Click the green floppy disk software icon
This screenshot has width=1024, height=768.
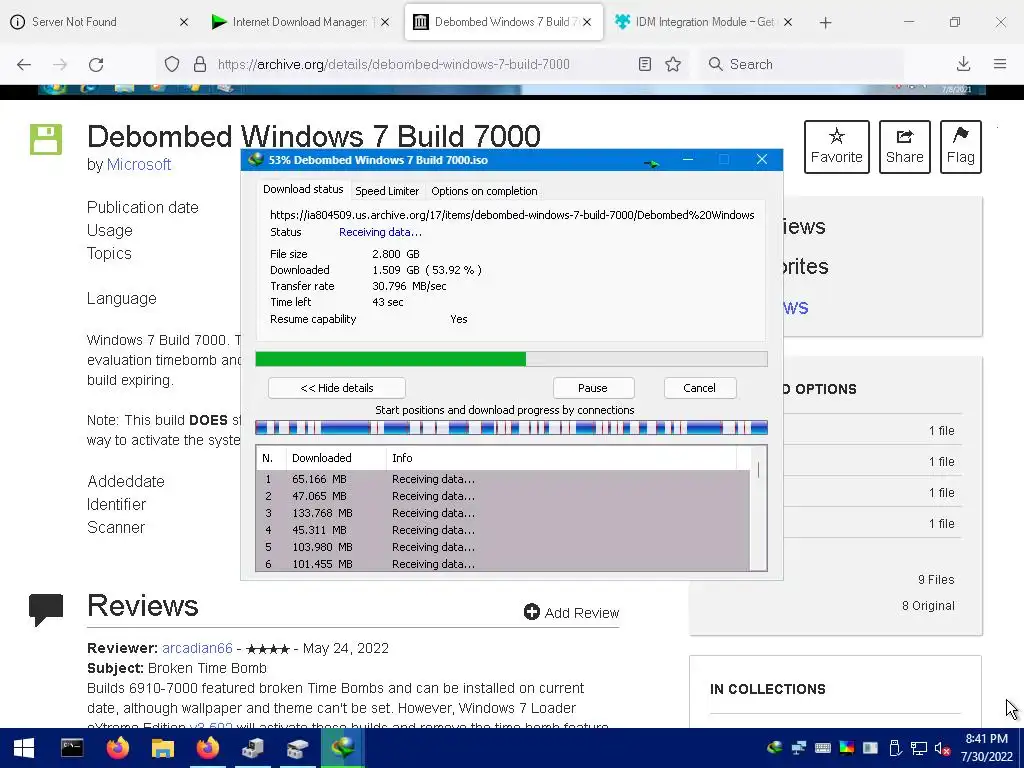click(x=46, y=139)
